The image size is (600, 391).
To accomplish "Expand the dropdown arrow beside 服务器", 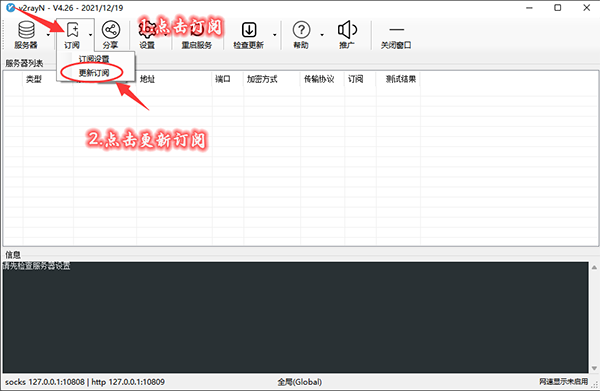I will tap(48, 35).
